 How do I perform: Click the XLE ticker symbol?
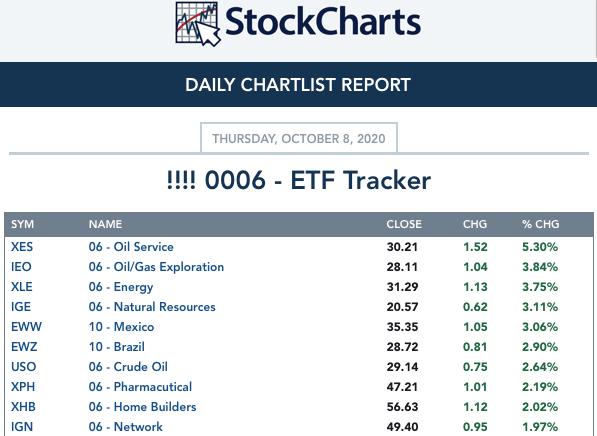click(x=22, y=287)
